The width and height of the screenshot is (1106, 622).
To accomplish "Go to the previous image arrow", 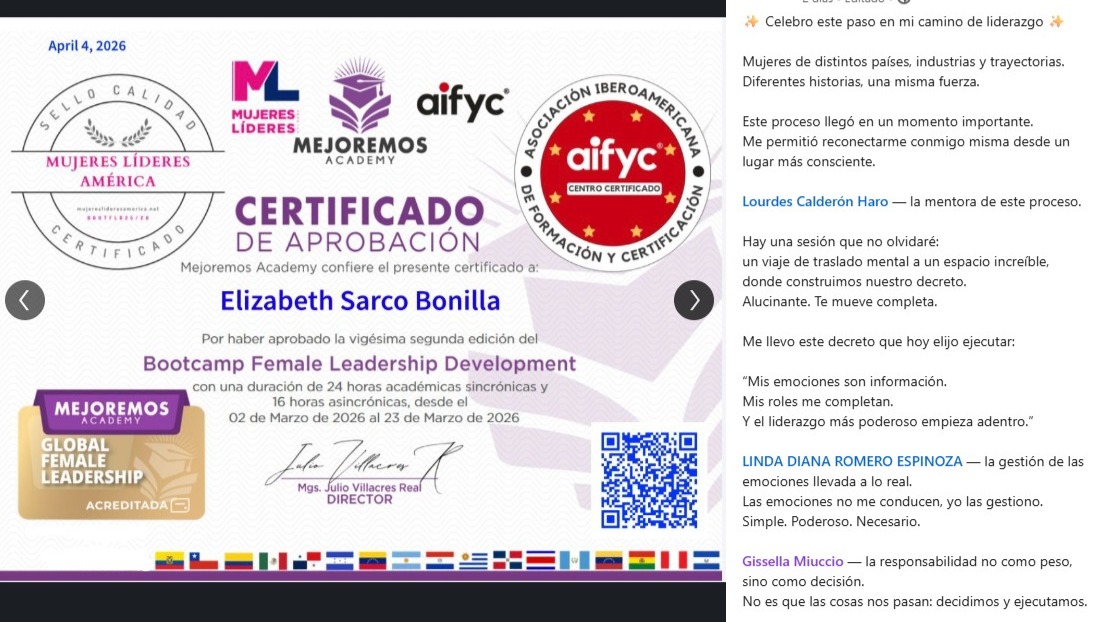I will coord(25,300).
